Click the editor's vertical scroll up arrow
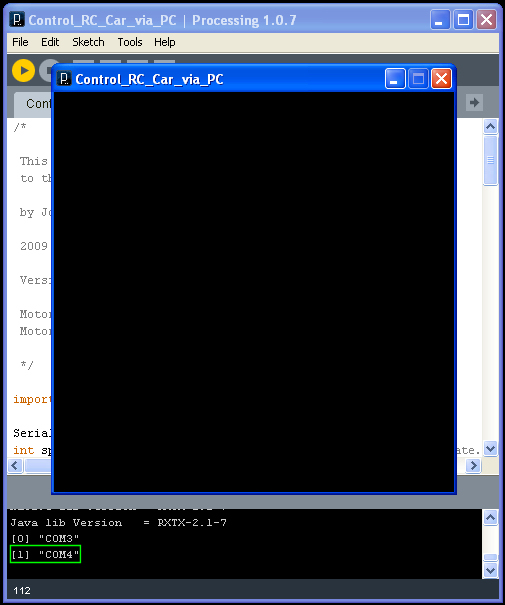Image resolution: width=505 pixels, height=605 pixels. coord(490,127)
